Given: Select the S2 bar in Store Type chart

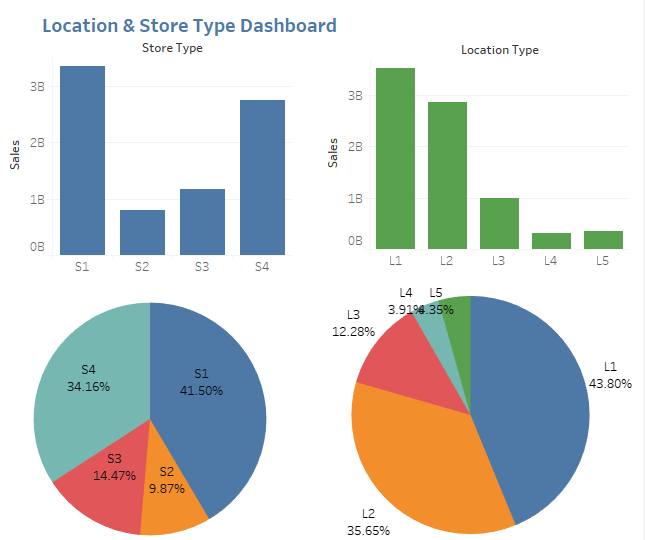Looking at the screenshot, I should pos(142,232).
